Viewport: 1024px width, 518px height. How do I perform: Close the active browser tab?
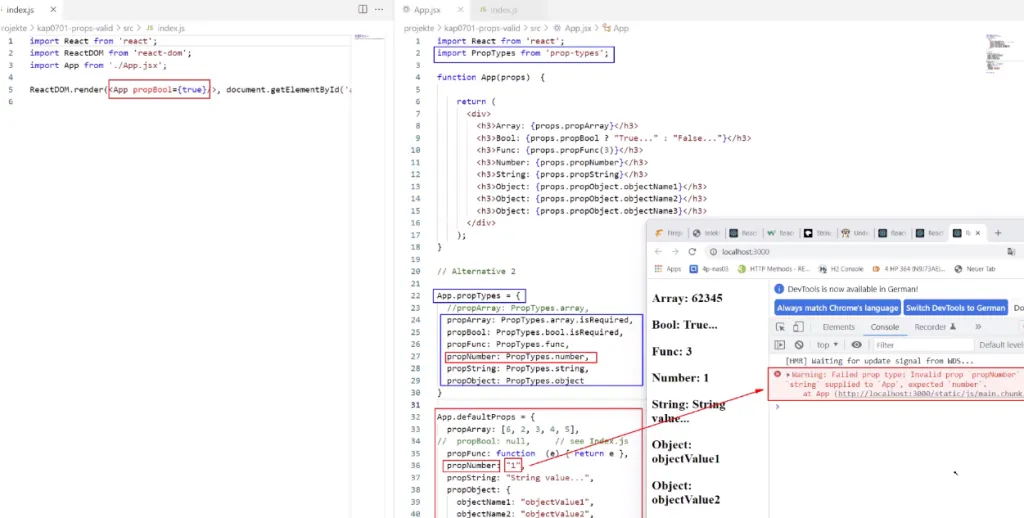pyautogui.click(x=980, y=233)
